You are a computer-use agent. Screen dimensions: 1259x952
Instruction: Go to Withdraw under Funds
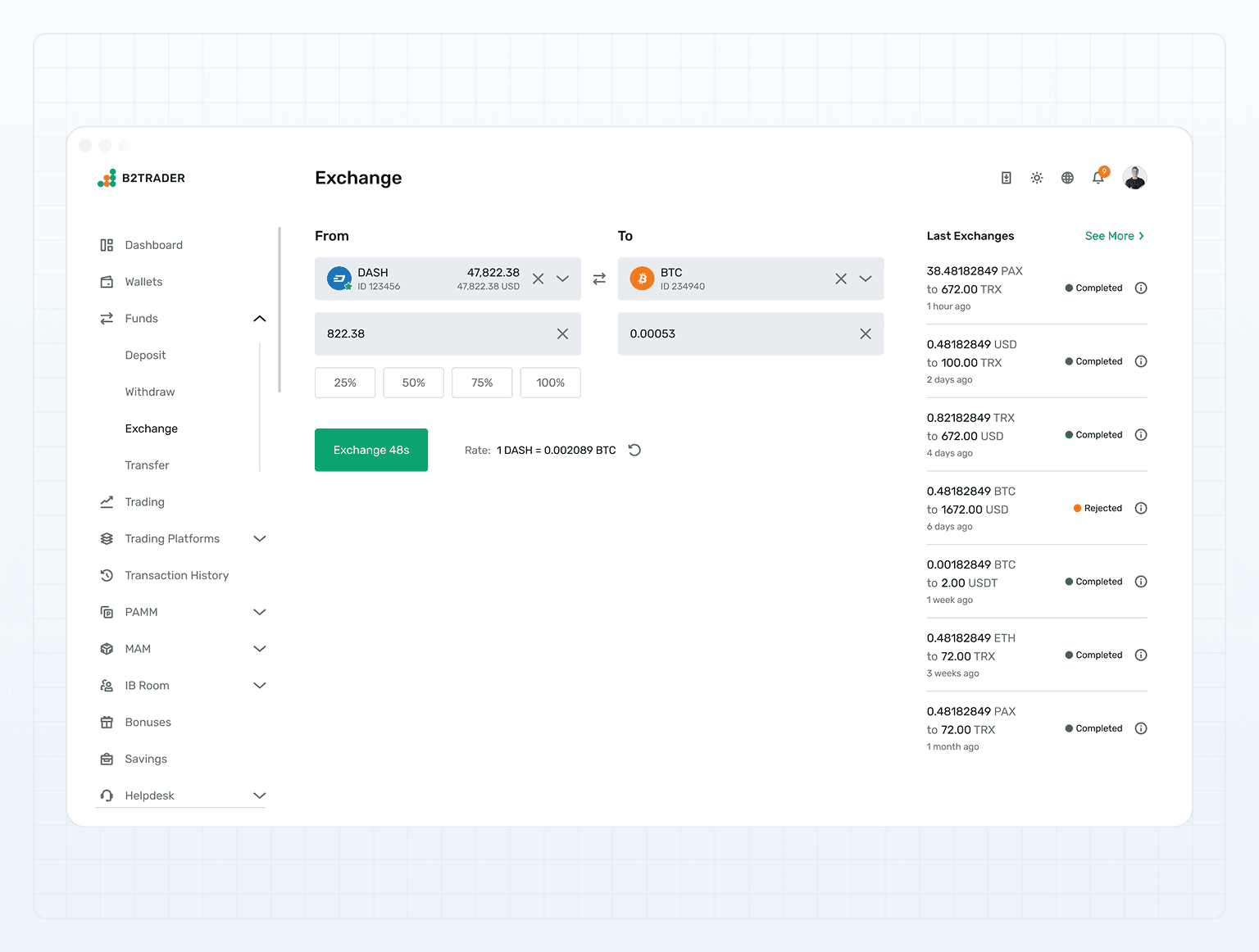coord(150,392)
